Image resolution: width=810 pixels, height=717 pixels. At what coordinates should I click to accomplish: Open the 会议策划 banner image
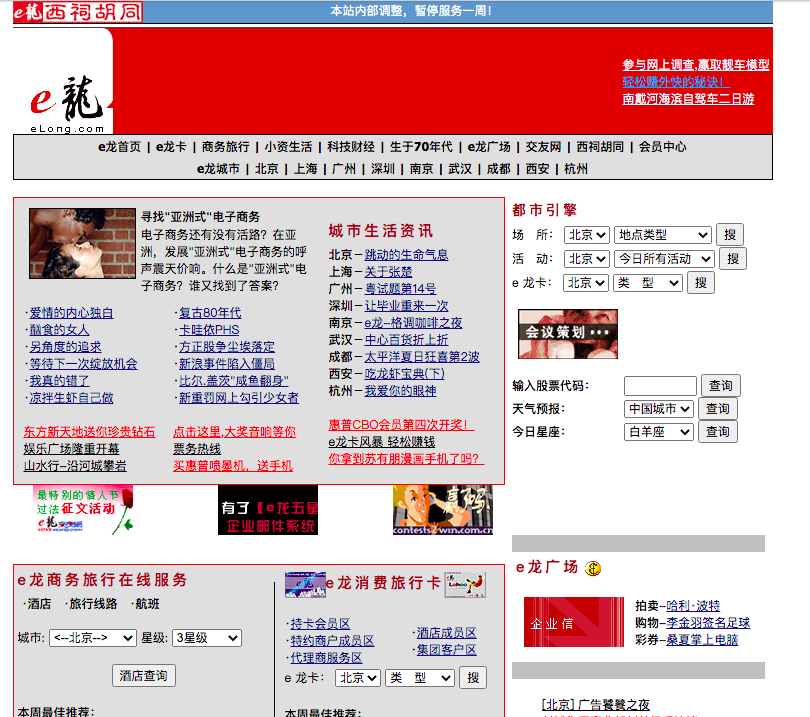(x=568, y=334)
